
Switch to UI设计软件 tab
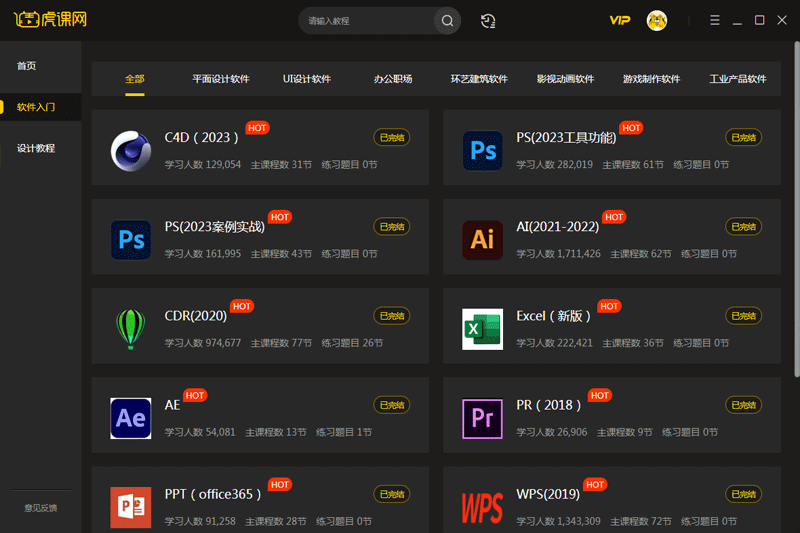pyautogui.click(x=307, y=79)
